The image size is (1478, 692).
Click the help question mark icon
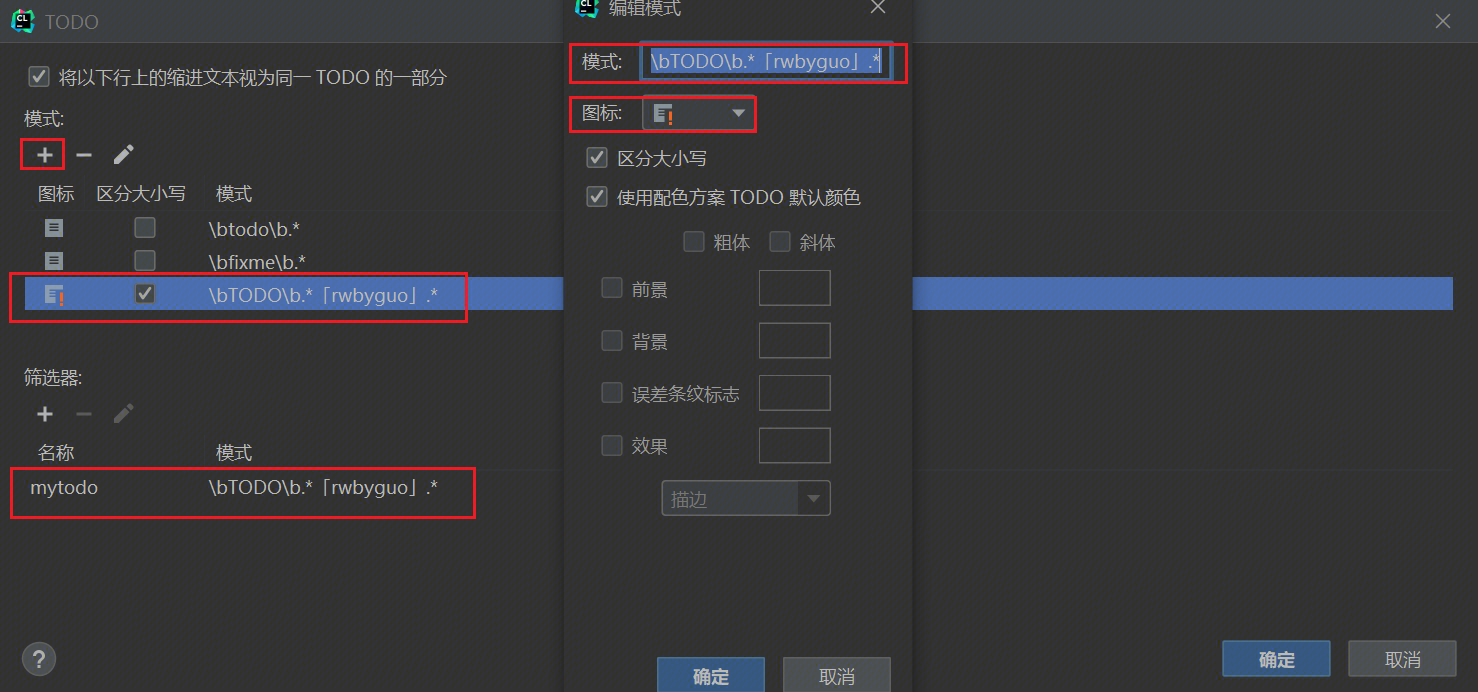coord(38,659)
